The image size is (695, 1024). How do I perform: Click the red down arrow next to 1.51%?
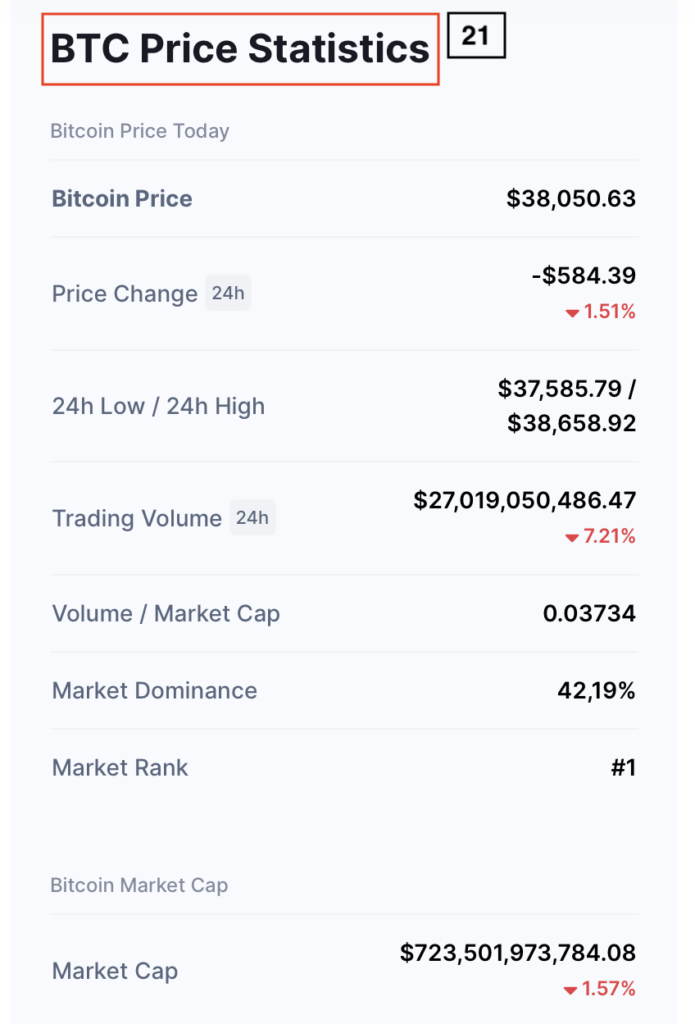(572, 313)
